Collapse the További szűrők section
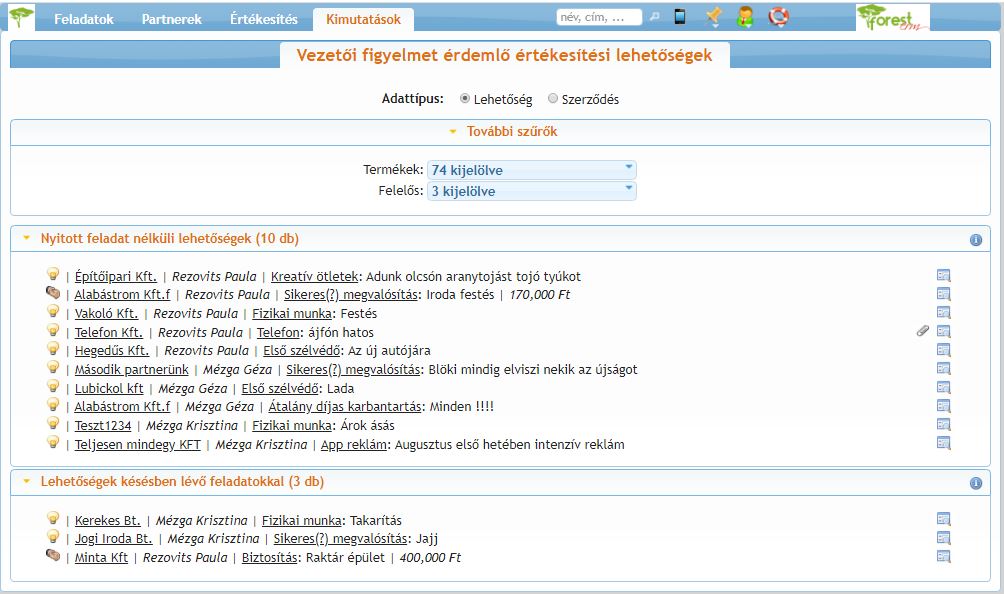Image resolution: width=1004 pixels, height=594 pixels. click(x=502, y=132)
